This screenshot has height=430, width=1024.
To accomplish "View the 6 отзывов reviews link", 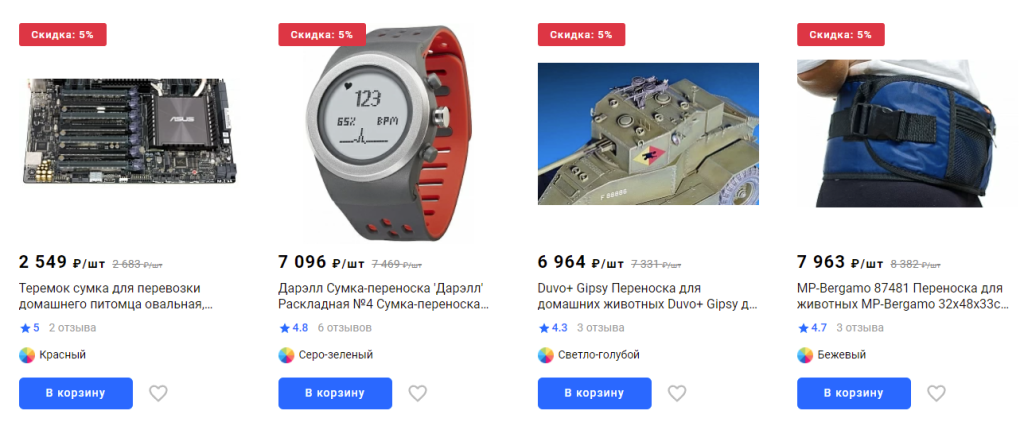I will pos(344,328).
